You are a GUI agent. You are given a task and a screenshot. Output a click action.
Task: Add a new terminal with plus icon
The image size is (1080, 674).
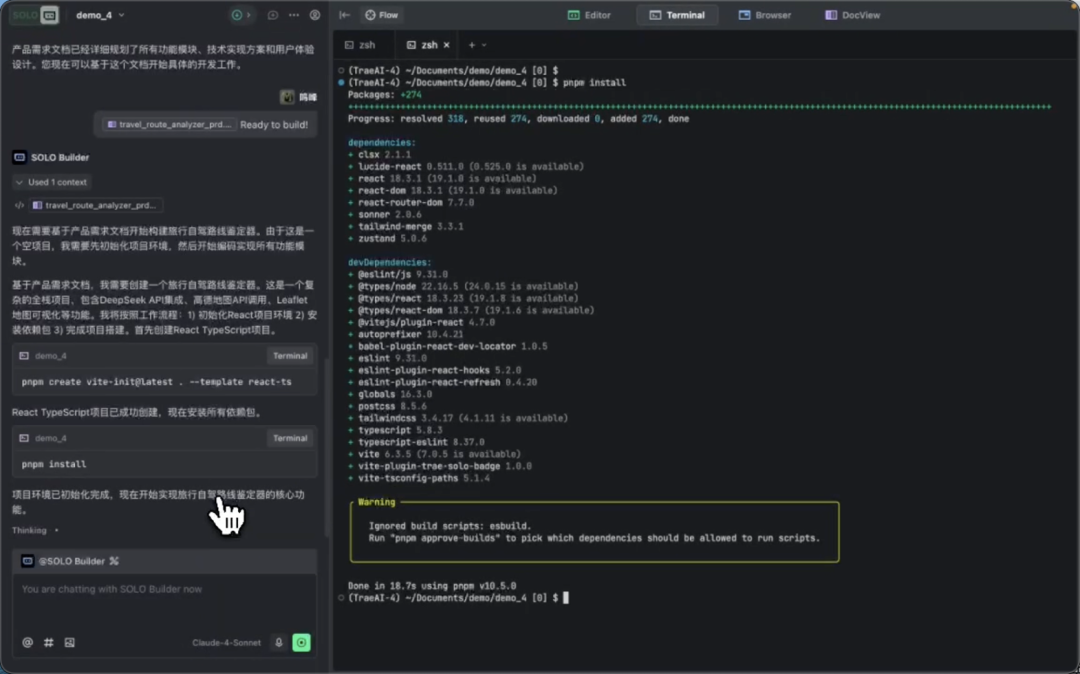point(472,45)
